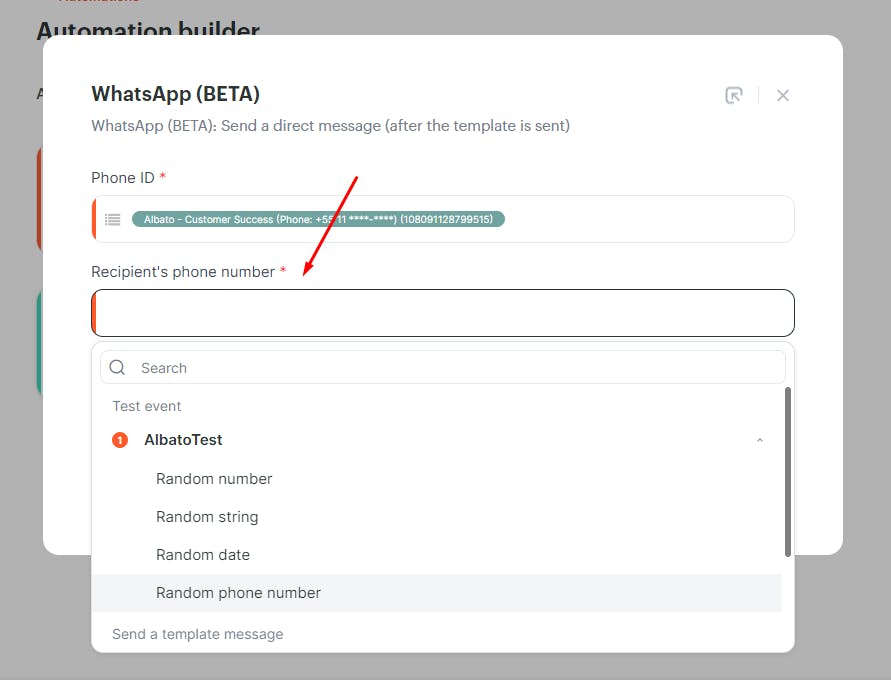Focus the Recipient's phone number field
Image resolution: width=891 pixels, height=680 pixels.
[x=443, y=313]
